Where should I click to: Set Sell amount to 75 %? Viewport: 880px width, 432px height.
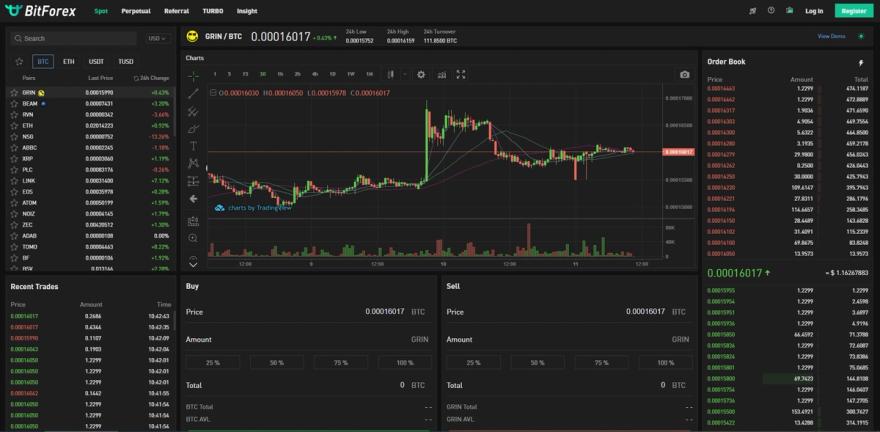[602, 362]
